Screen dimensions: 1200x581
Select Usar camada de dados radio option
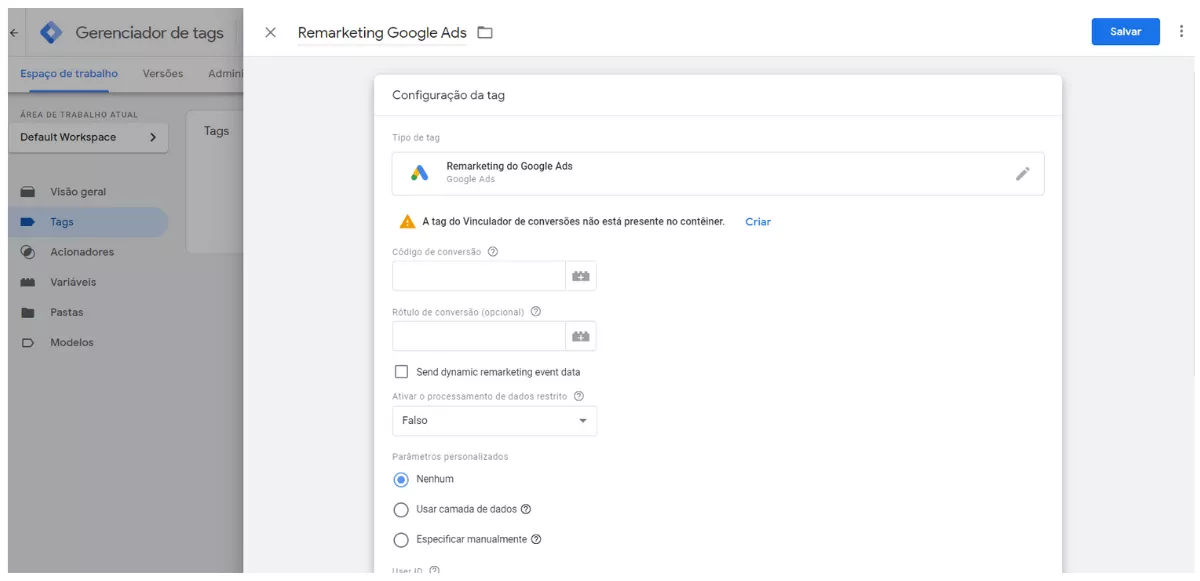(x=401, y=509)
